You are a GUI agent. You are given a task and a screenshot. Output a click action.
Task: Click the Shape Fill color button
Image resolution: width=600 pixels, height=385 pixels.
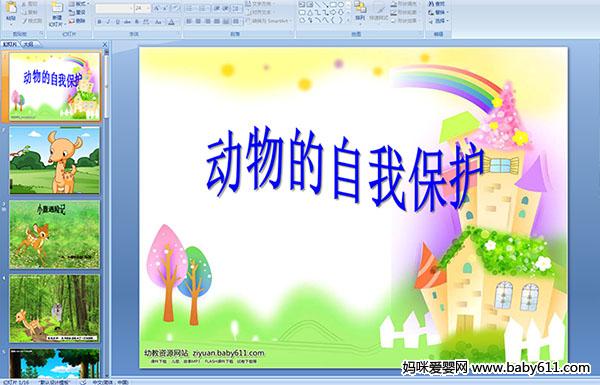click(x=405, y=4)
